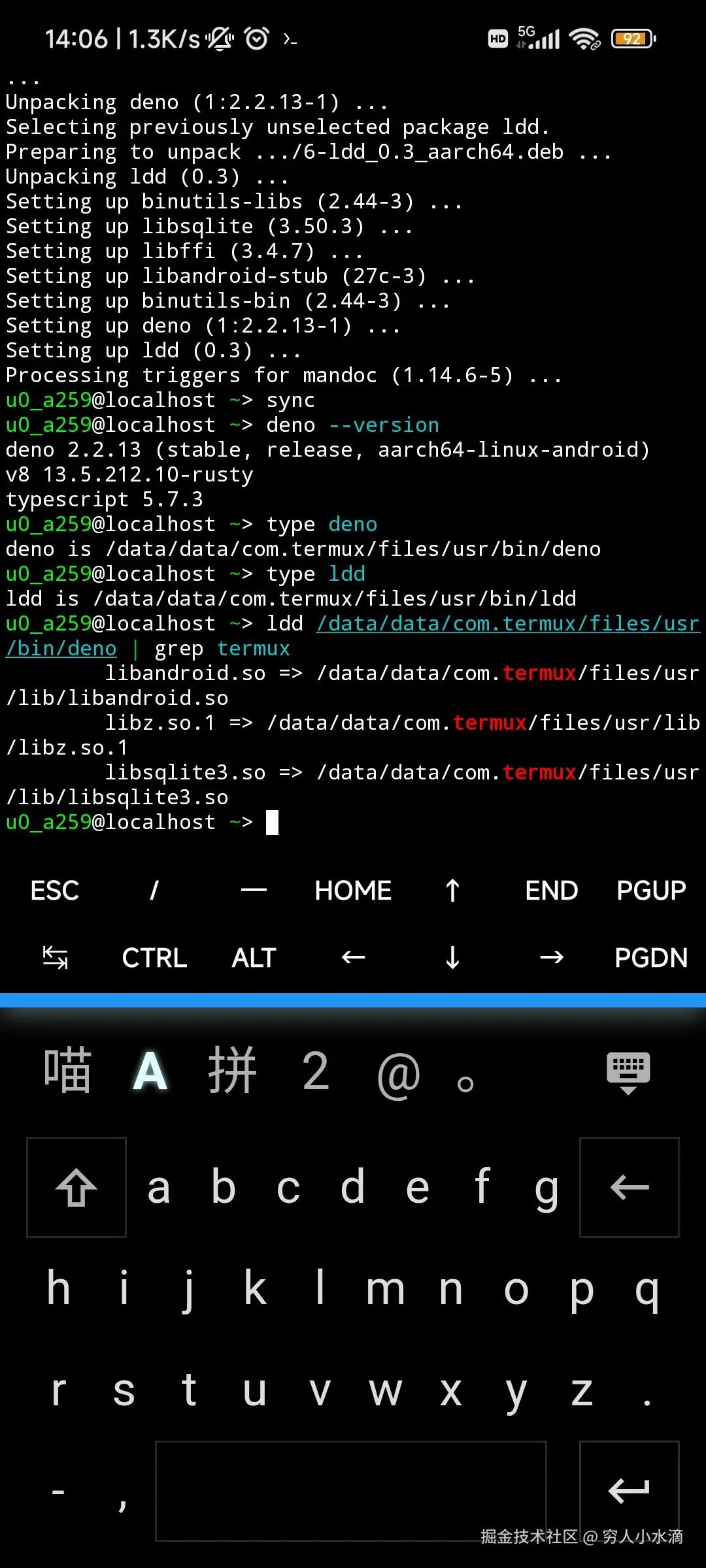Switch to the 拼 pinyin input mode
Viewport: 706px width, 1568px height.
(x=232, y=1071)
